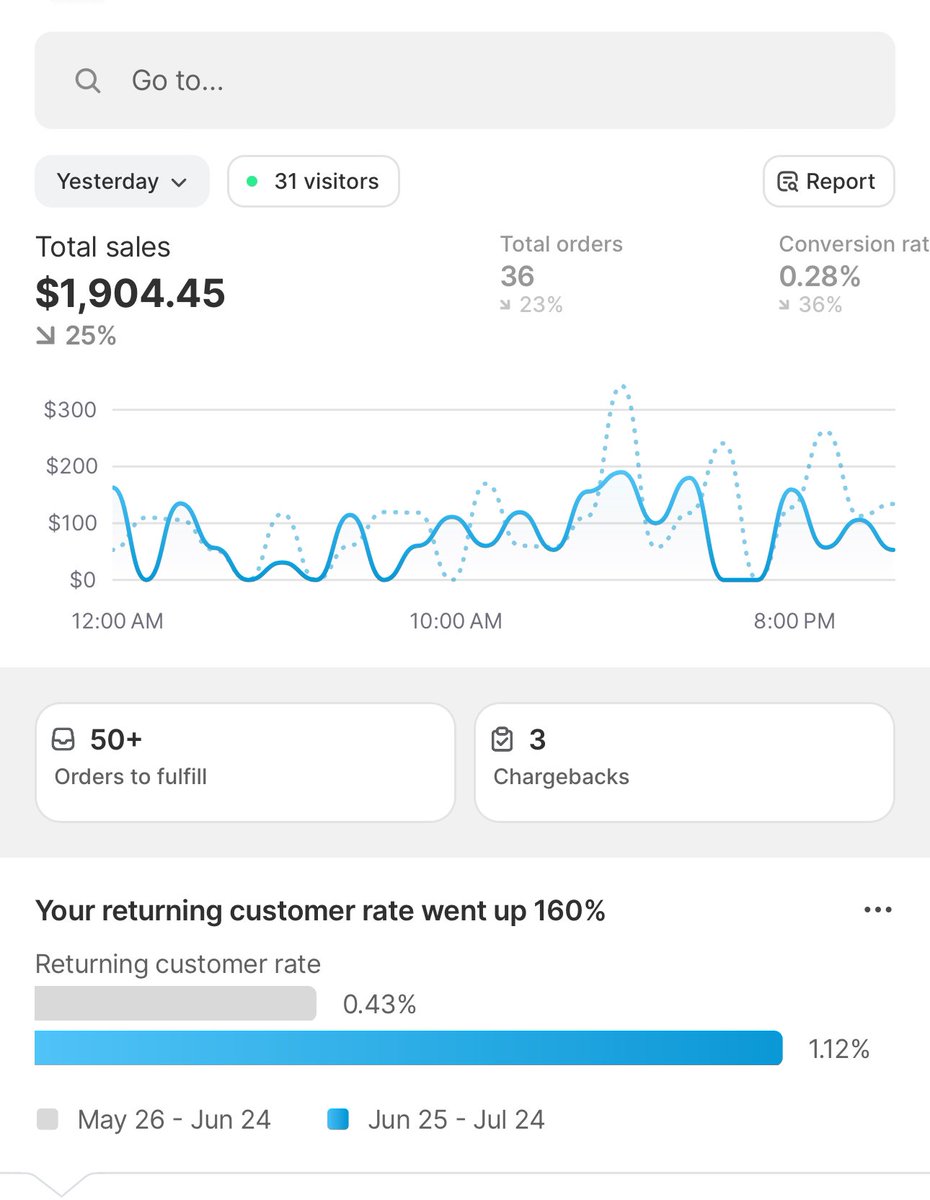The height and width of the screenshot is (1200, 930).
Task: Click the 31 visitors live button
Action: (x=314, y=182)
